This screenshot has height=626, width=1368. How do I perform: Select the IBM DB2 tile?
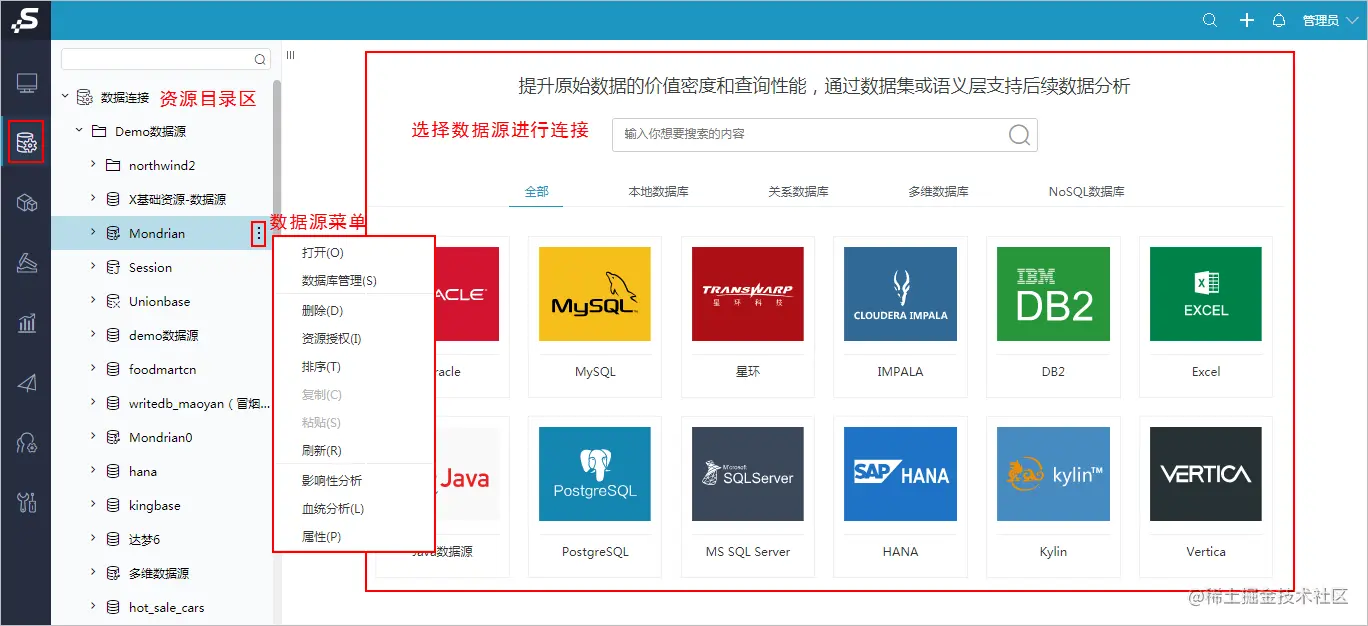(1053, 317)
